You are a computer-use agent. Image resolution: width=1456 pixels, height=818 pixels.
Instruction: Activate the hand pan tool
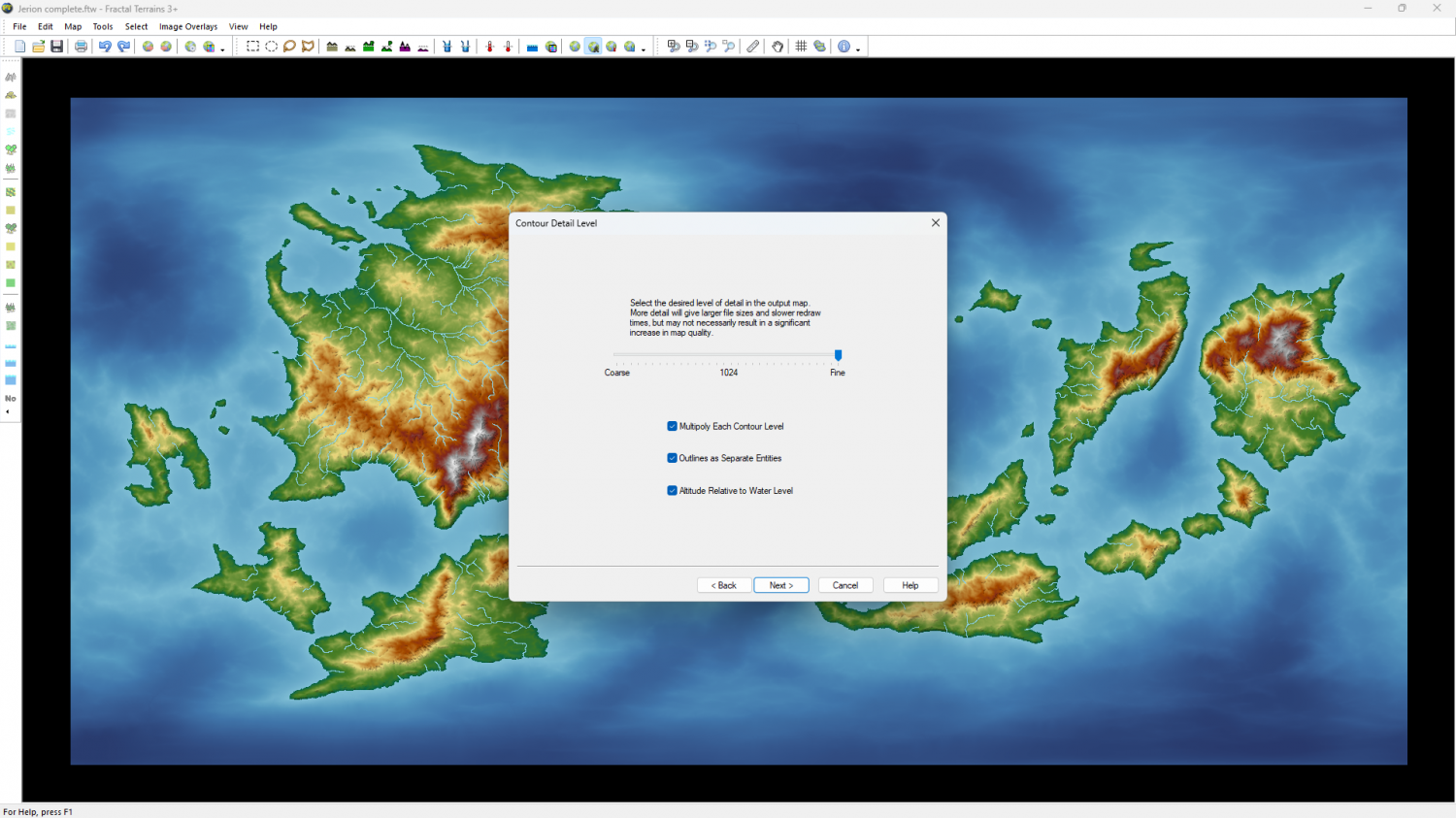pos(778,47)
